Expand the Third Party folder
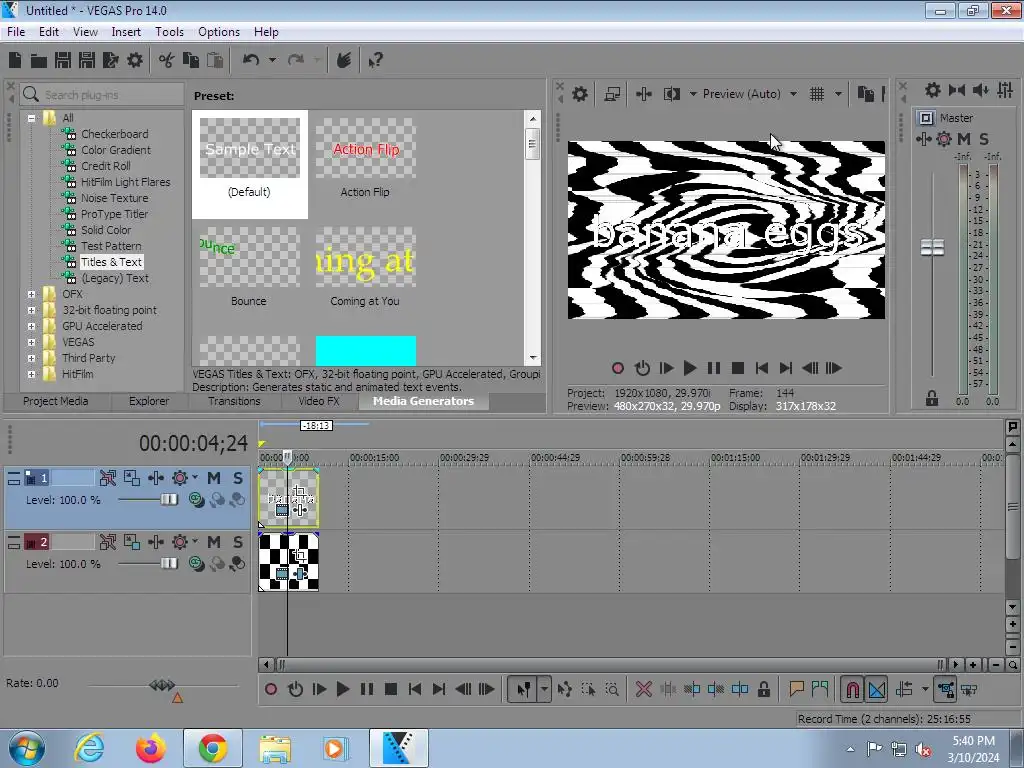 tap(31, 358)
